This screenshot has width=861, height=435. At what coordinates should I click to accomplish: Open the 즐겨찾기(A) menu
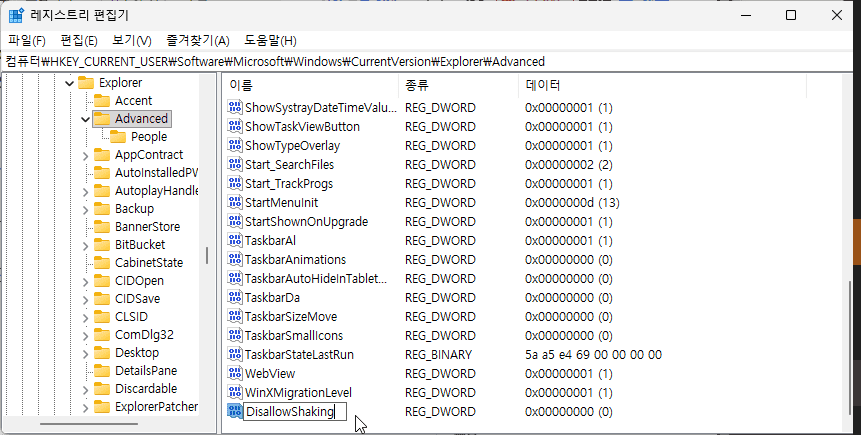198,41
